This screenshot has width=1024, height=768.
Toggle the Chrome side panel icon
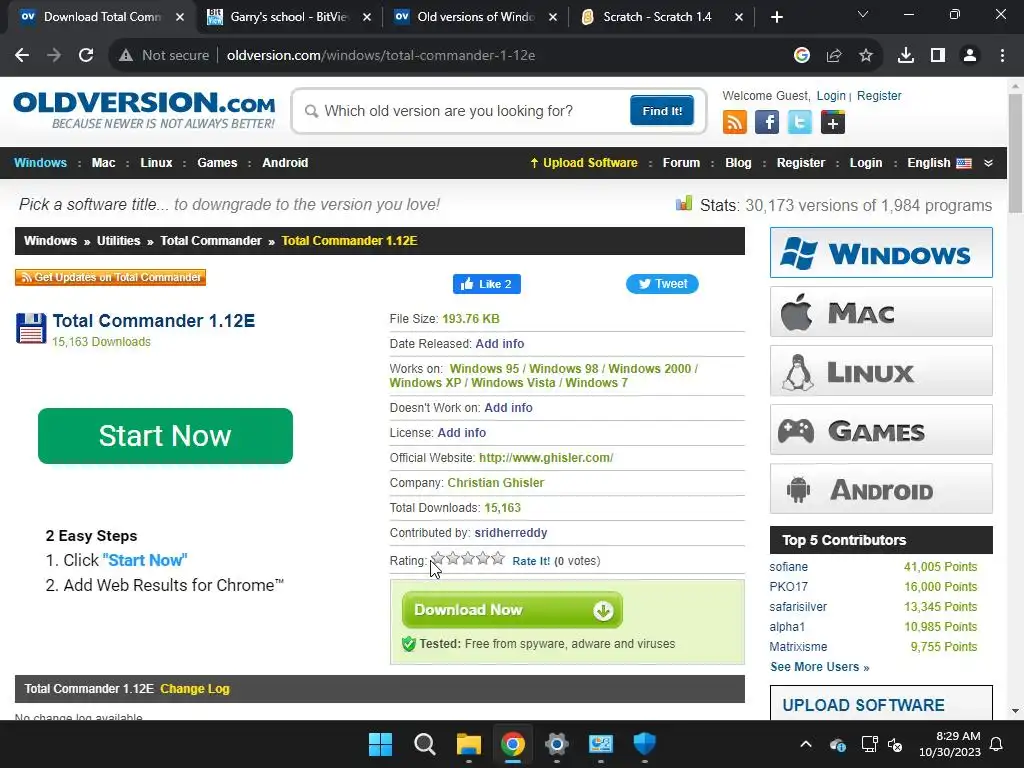(938, 56)
